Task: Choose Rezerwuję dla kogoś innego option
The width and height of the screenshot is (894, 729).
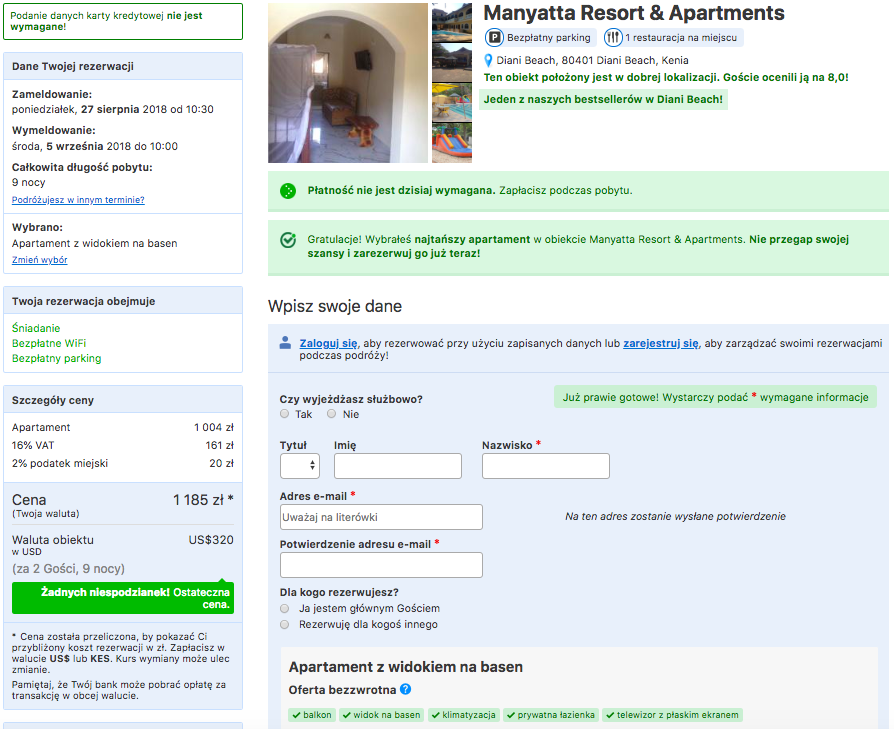Action: click(x=285, y=624)
